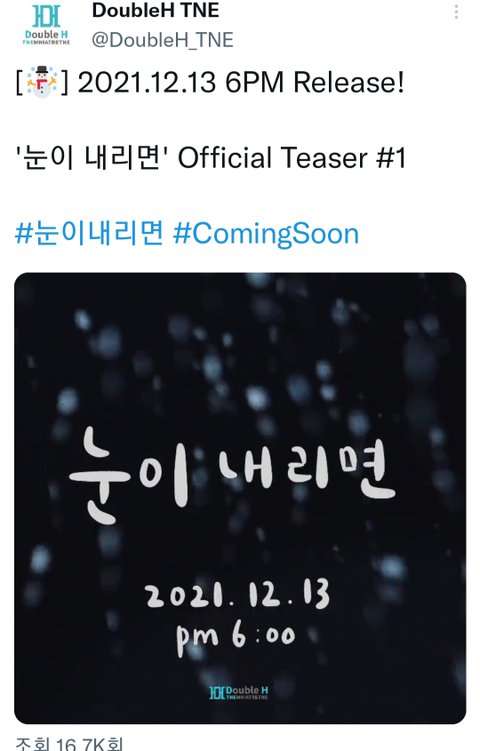Select the Official Teaser text in tweet
The width and height of the screenshot is (480, 751).
[273, 158]
